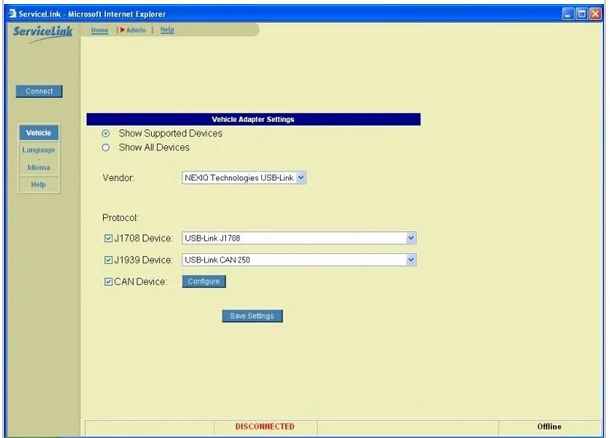Click the Internet Explorer title bar page icon
The image size is (610, 438).
tap(12, 14)
